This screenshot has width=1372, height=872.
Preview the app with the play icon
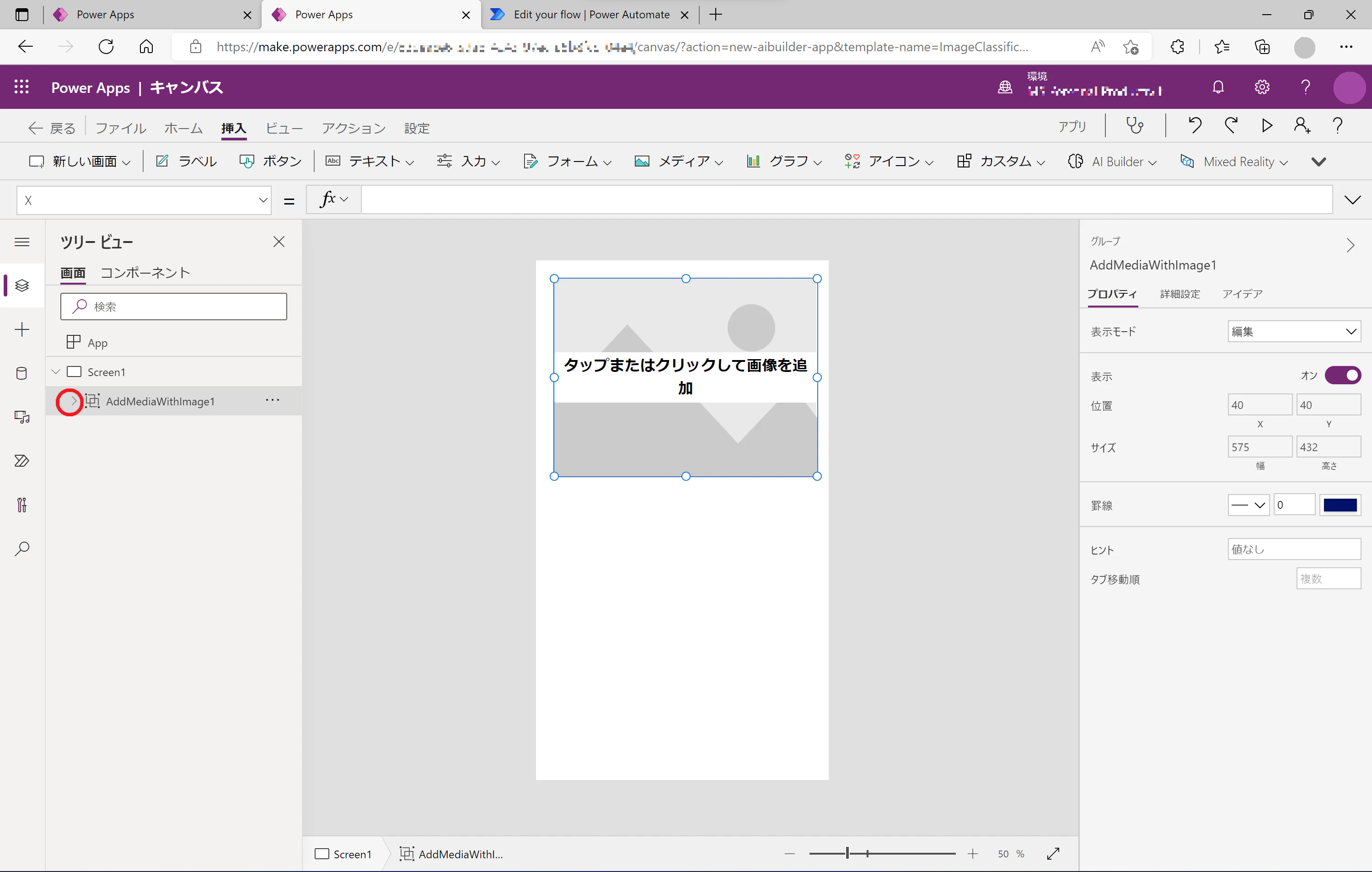click(1267, 125)
